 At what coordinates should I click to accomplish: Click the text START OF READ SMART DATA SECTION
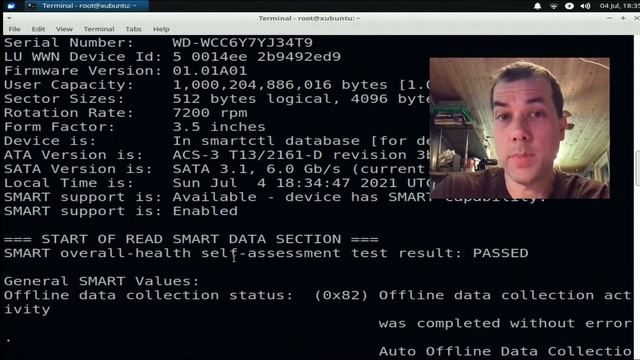click(x=191, y=239)
